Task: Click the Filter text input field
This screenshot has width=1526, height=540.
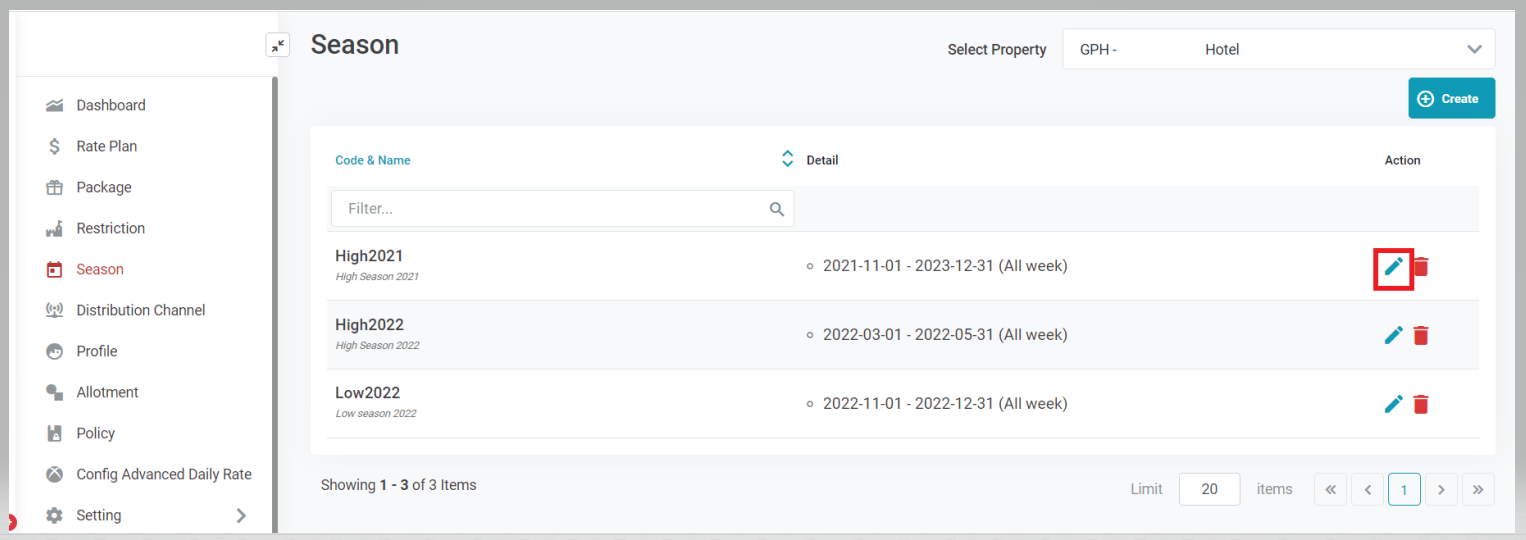Action: [x=555, y=209]
